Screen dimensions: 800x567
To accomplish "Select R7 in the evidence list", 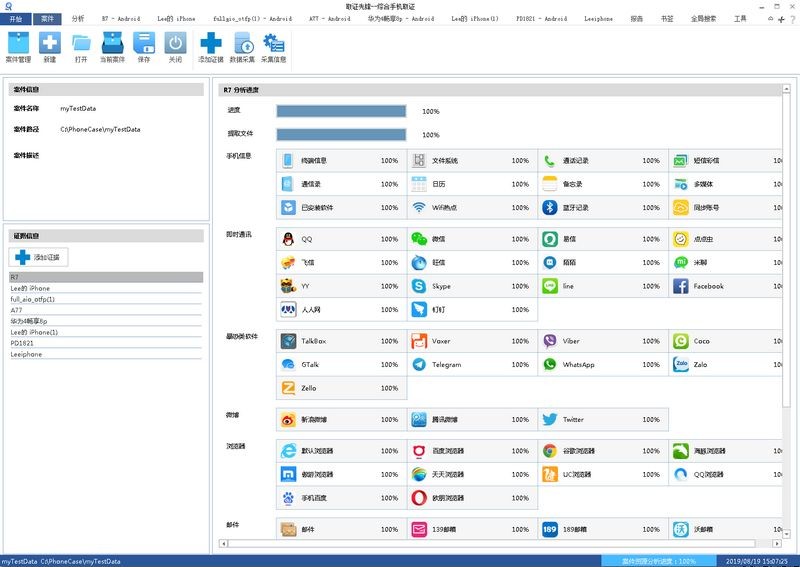I will click(x=106, y=277).
